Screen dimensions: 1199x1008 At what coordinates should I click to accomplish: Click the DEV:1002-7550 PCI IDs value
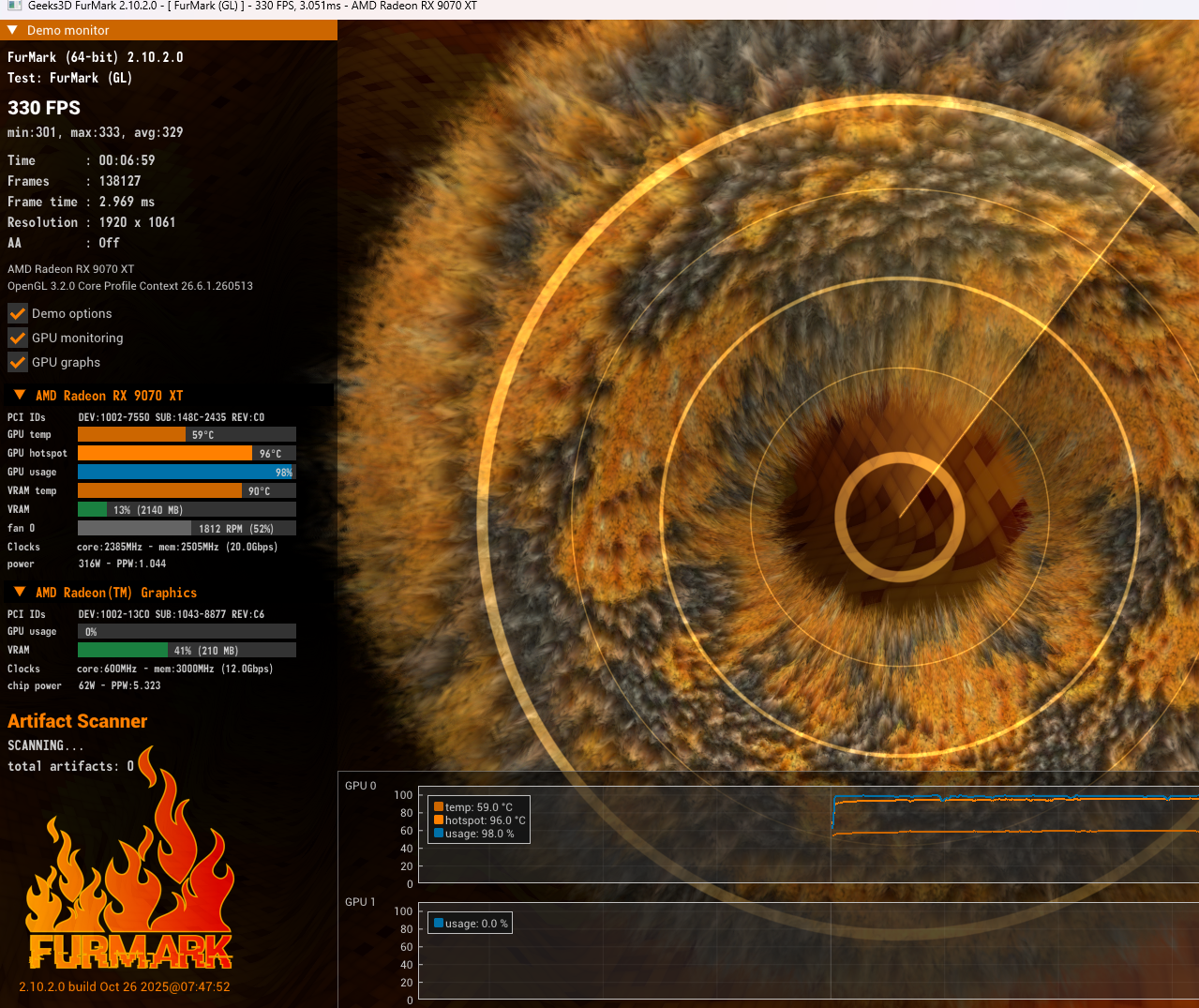coord(172,417)
